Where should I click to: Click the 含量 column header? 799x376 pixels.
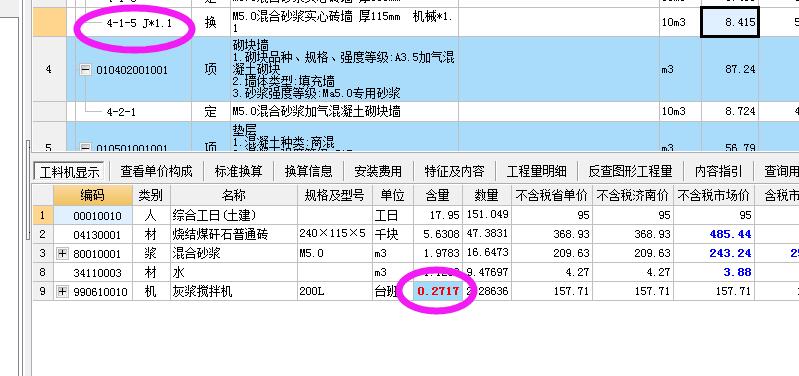click(437, 195)
